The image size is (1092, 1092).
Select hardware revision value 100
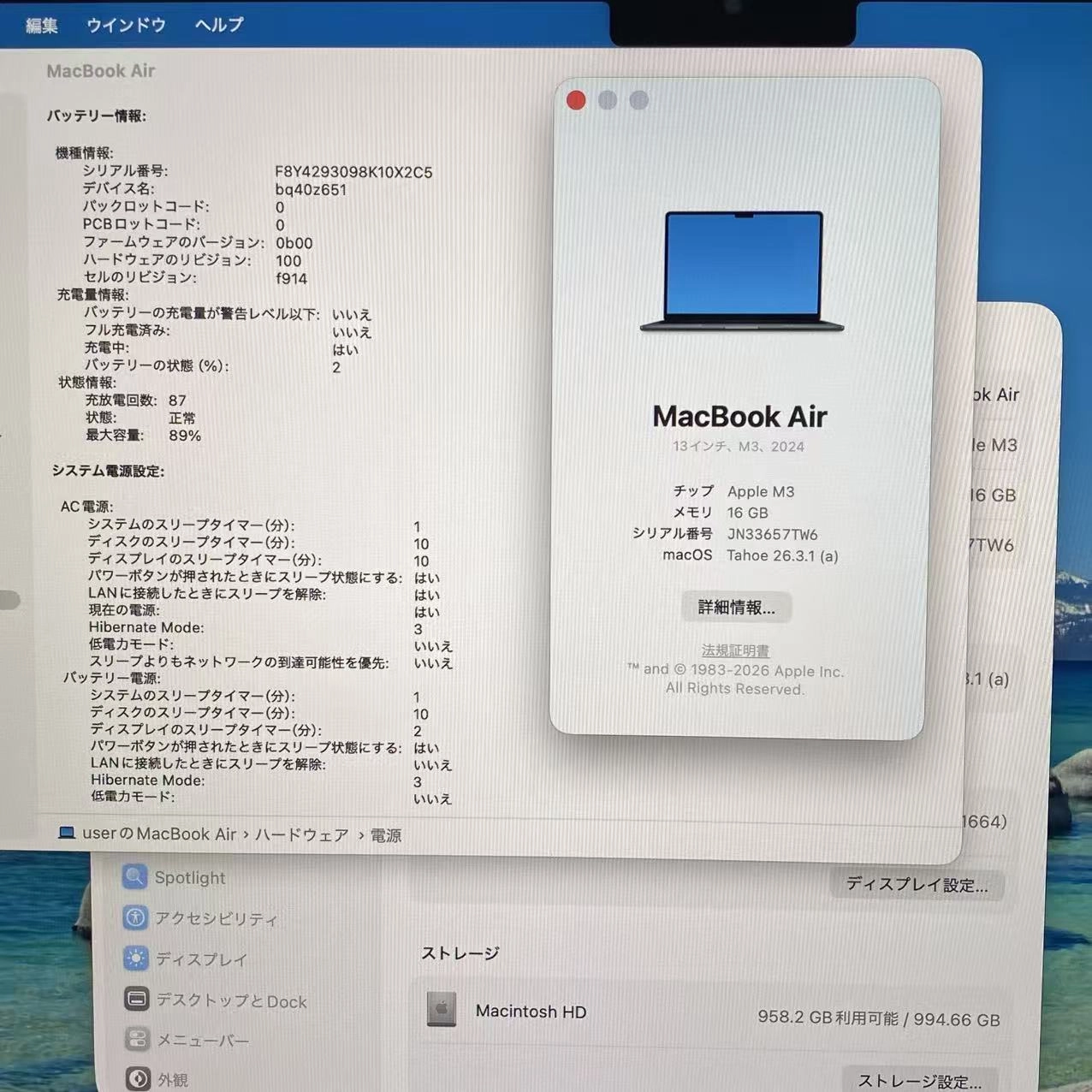pos(288,261)
